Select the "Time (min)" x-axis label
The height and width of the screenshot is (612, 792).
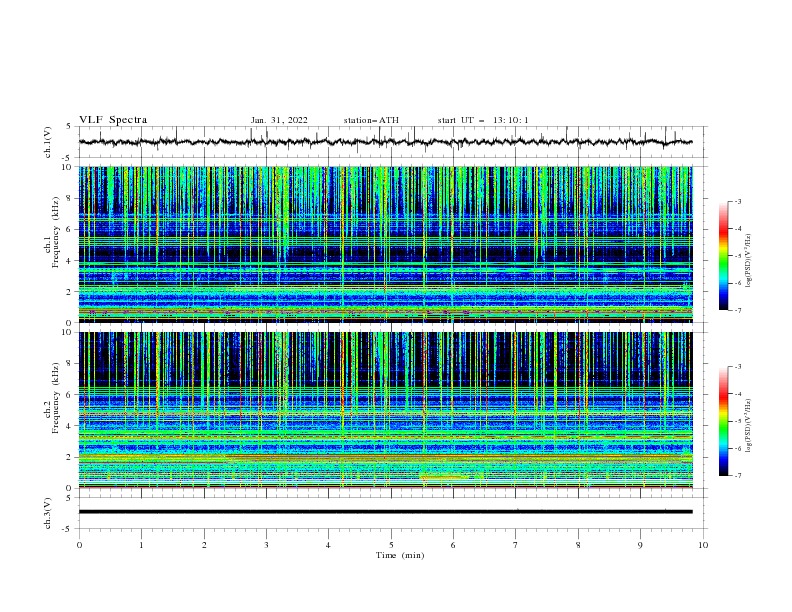(400, 555)
